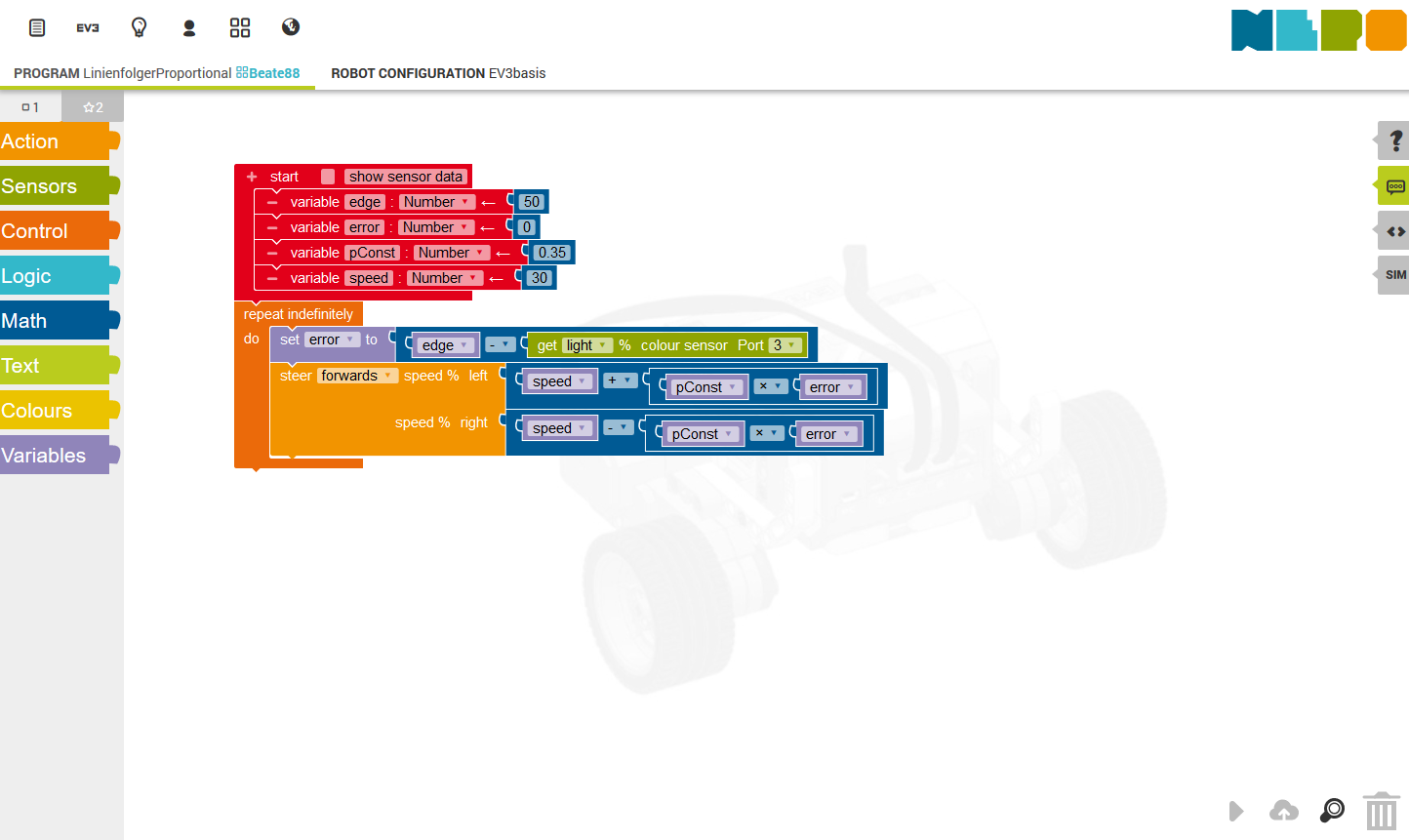Viewport: 1409px width, 840px height.
Task: Run the program with play button
Action: coord(1236,811)
